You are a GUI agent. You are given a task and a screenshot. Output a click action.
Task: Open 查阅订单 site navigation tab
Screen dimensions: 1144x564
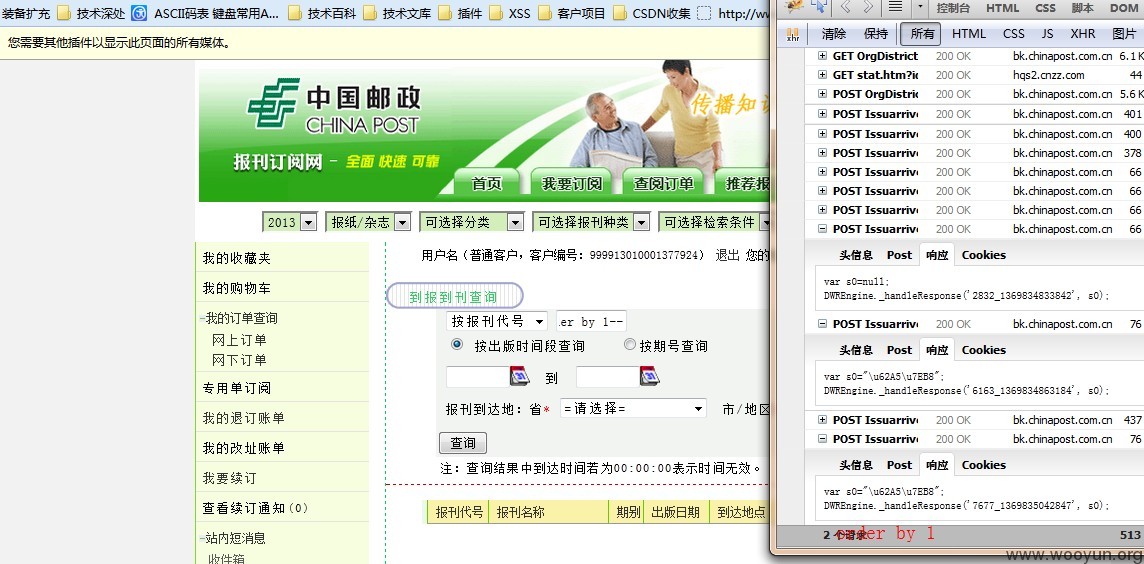(663, 183)
